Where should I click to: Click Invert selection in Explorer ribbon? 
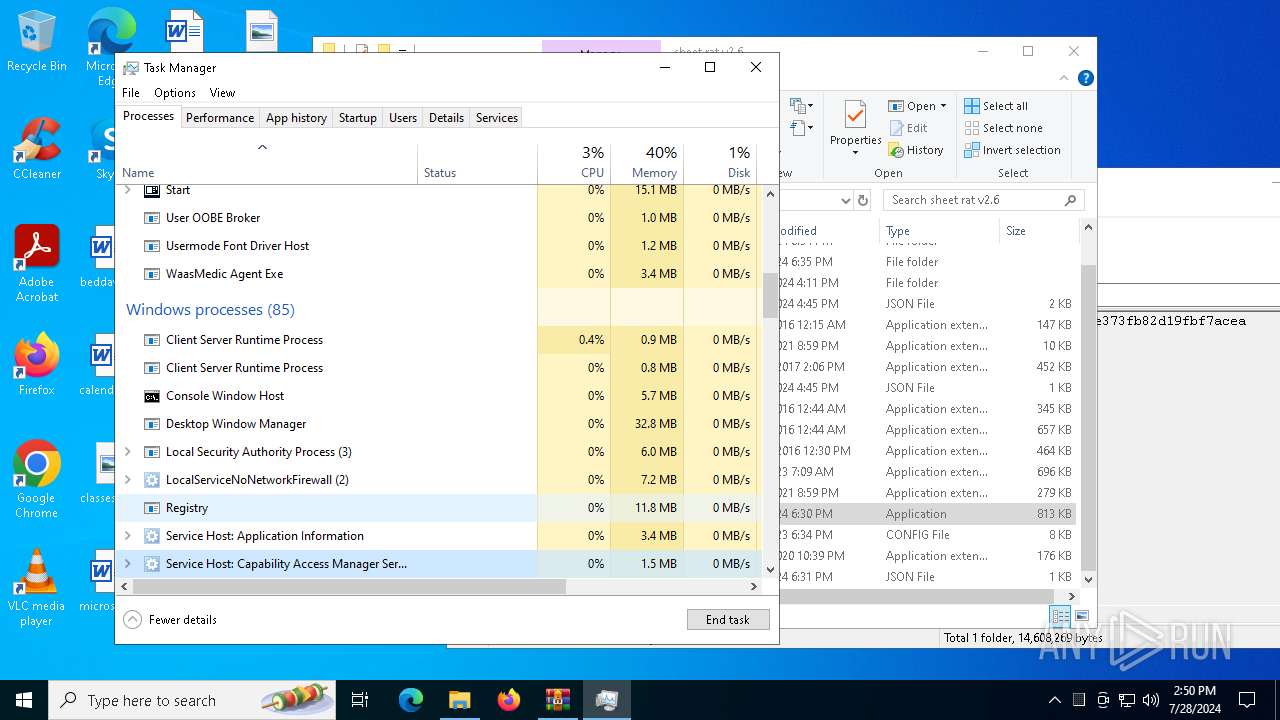tap(1012, 150)
